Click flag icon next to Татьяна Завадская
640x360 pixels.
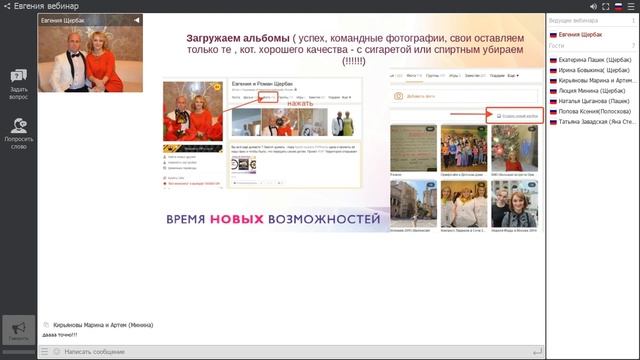point(553,122)
